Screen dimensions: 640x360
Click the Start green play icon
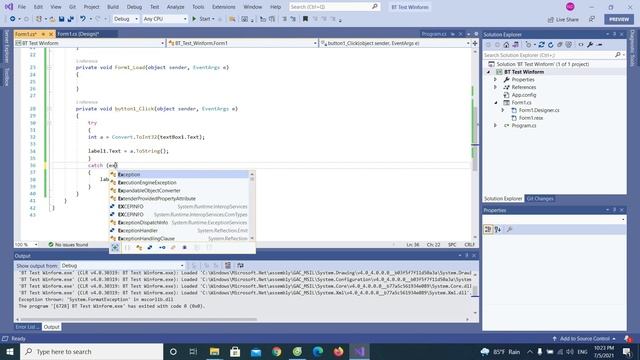click(195, 19)
